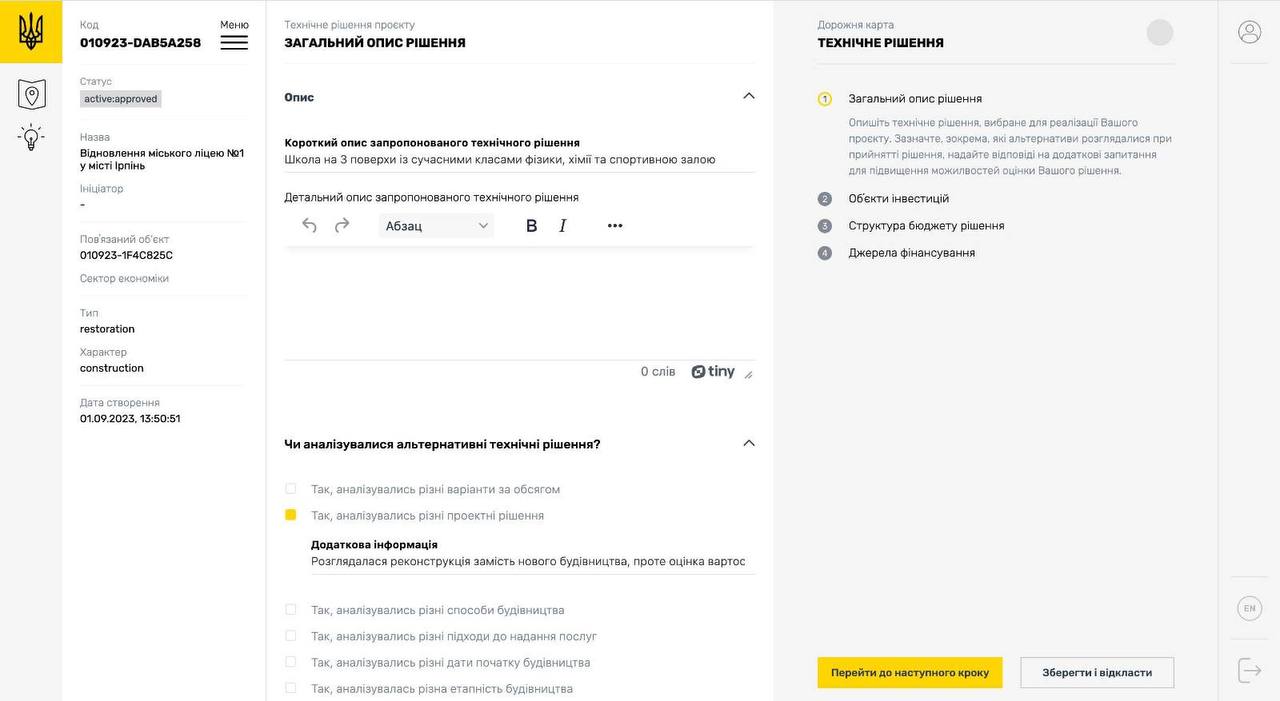Open the 'Абзац' paragraph style dropdown
Image resolution: width=1280 pixels, height=701 pixels.
pos(437,226)
